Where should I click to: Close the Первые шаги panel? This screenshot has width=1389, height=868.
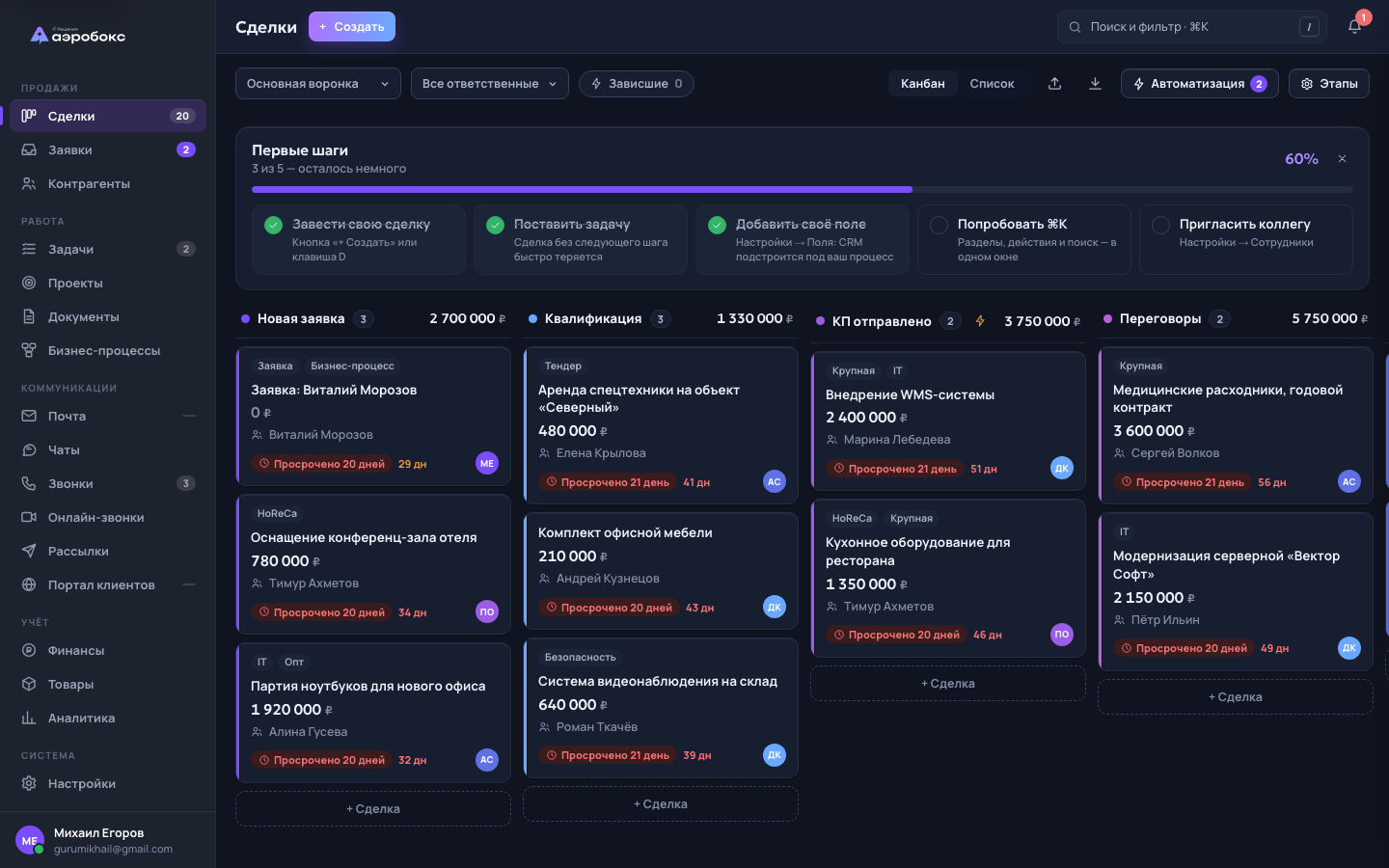click(x=1342, y=159)
